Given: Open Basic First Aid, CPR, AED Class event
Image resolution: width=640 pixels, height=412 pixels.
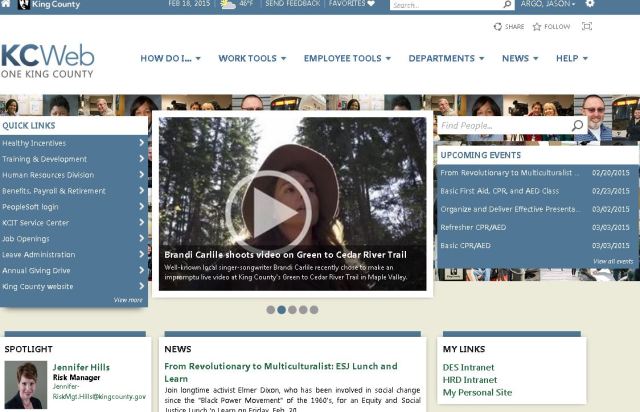Looking at the screenshot, I should (x=500, y=191).
